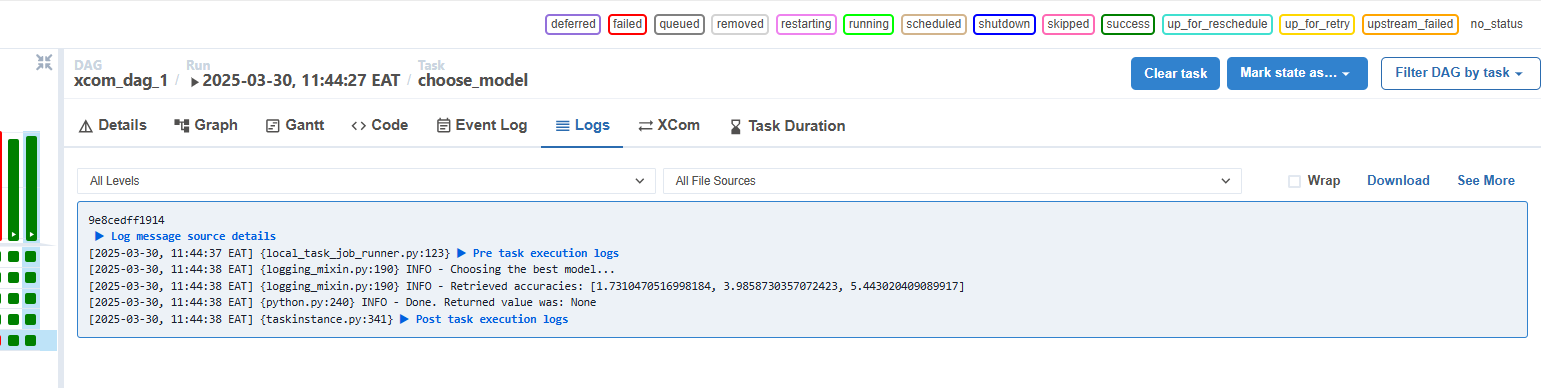
Task: Open the Gantt tab
Action: (295, 126)
